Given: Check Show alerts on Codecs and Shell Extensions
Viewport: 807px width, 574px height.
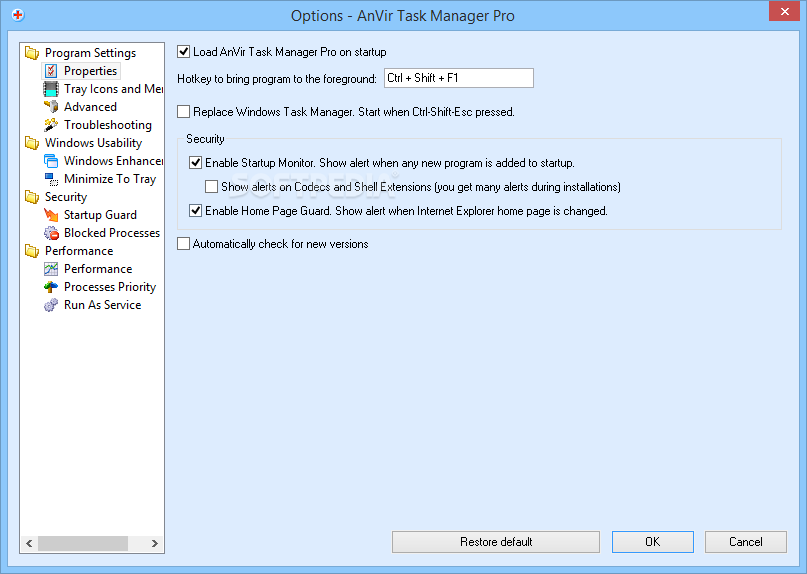Looking at the screenshot, I should pos(212,187).
